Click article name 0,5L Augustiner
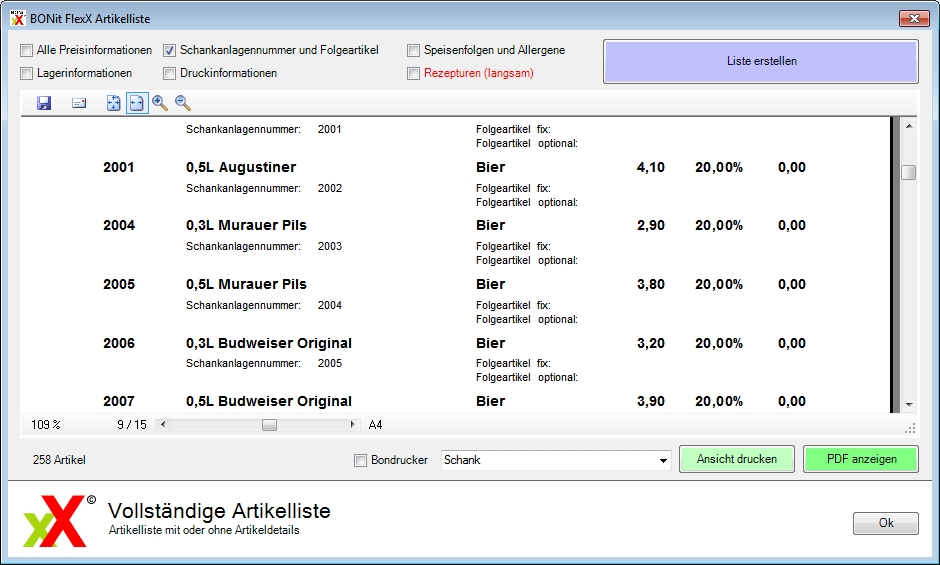This screenshot has width=940, height=565. (241, 167)
